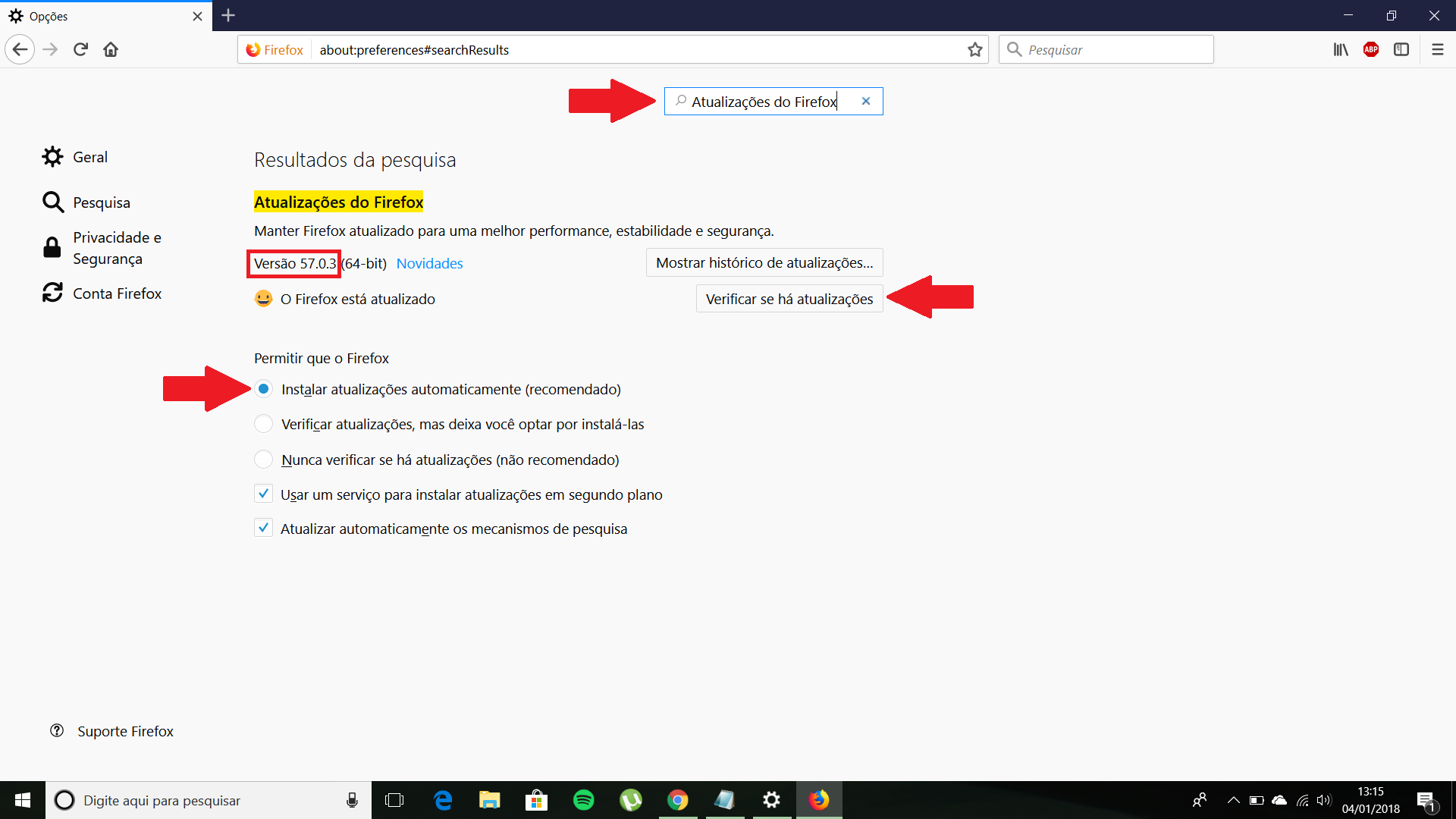
Task: Open Task View on taskbar
Action: click(x=394, y=800)
